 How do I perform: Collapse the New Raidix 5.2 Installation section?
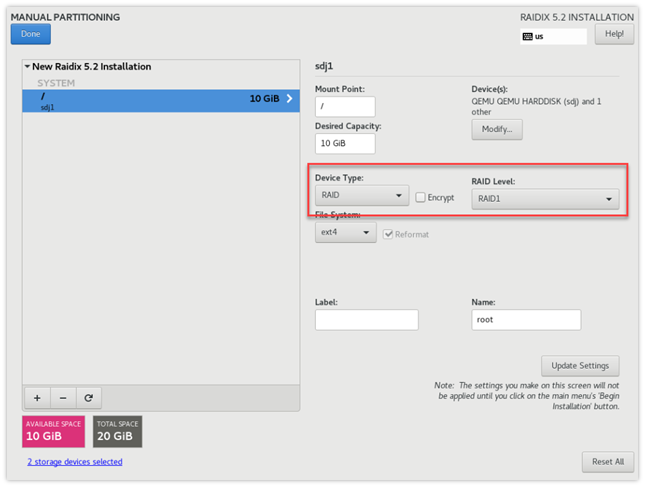(x=27, y=67)
